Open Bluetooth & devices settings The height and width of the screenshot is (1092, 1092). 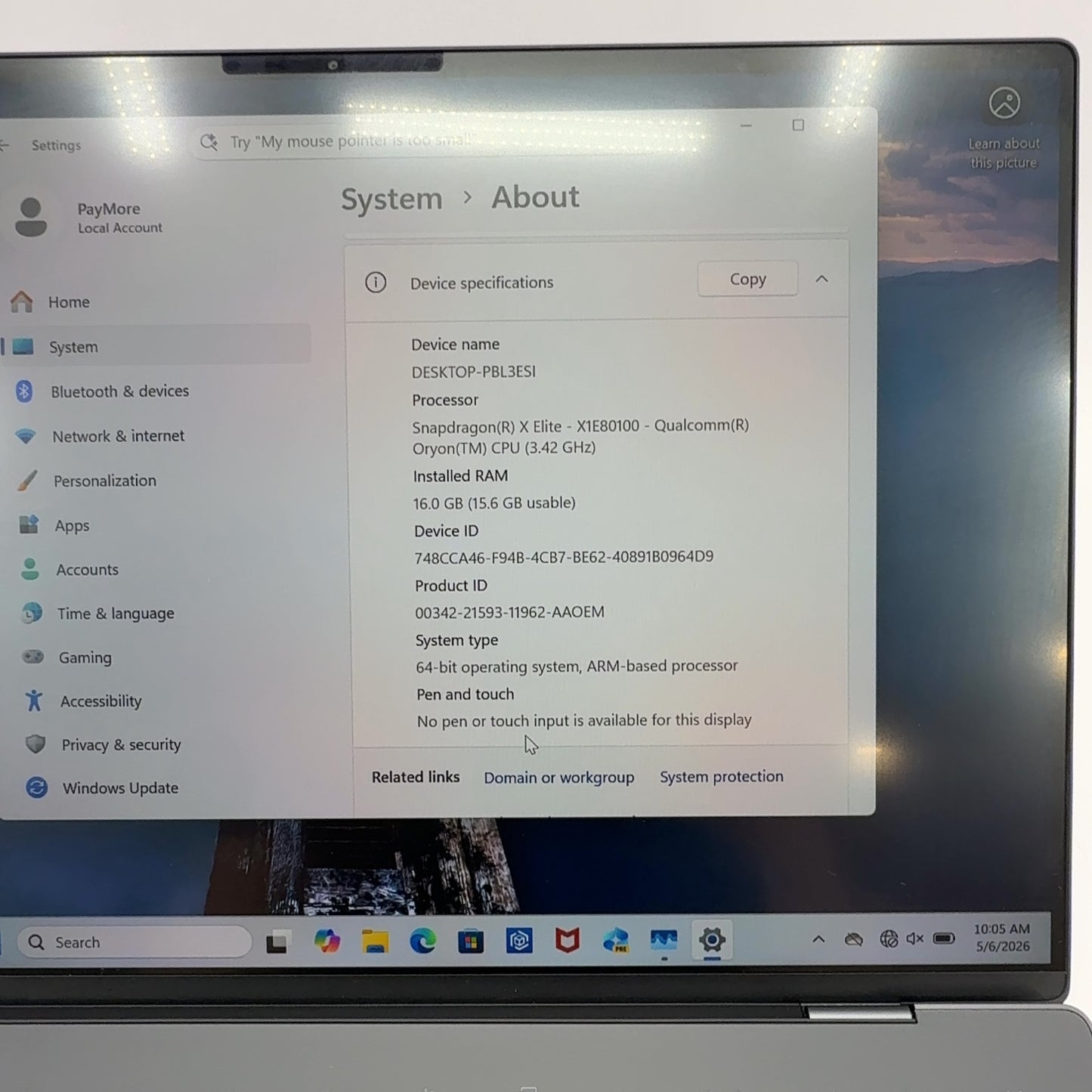click(119, 391)
